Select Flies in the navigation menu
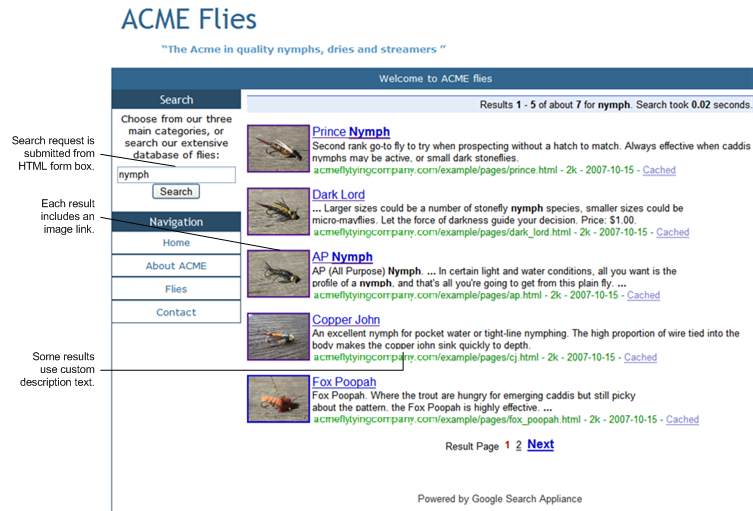This screenshot has width=753, height=511. click(x=176, y=289)
